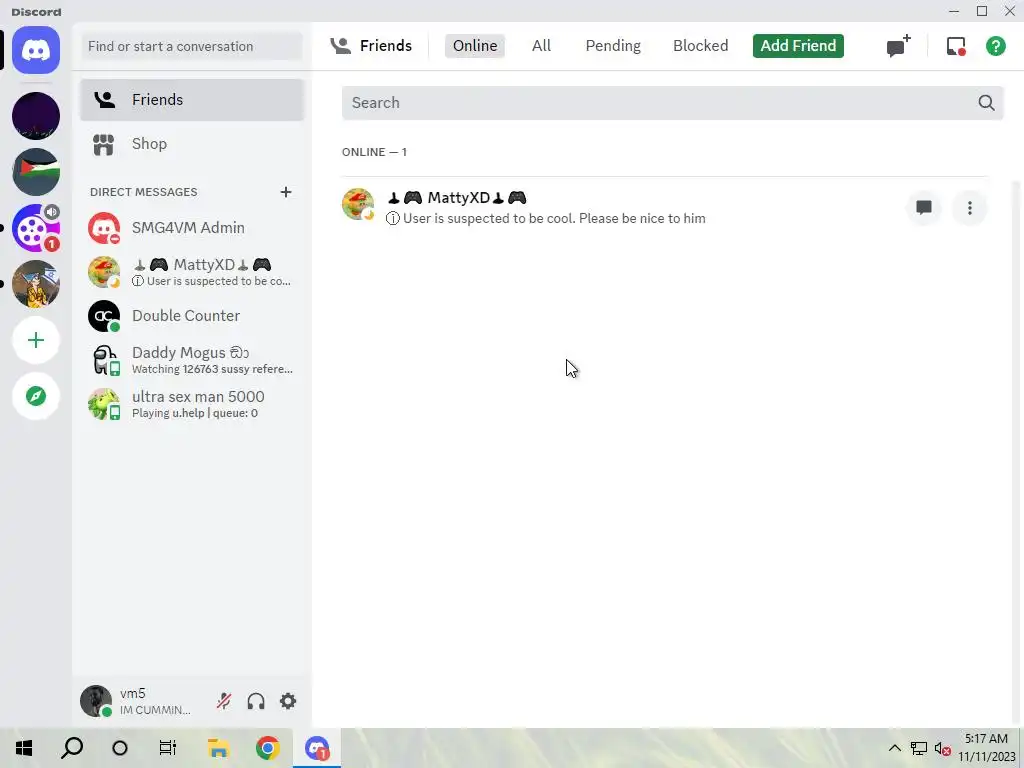The image size is (1024, 768).
Task: Switch to the Pending tab
Action: (613, 46)
